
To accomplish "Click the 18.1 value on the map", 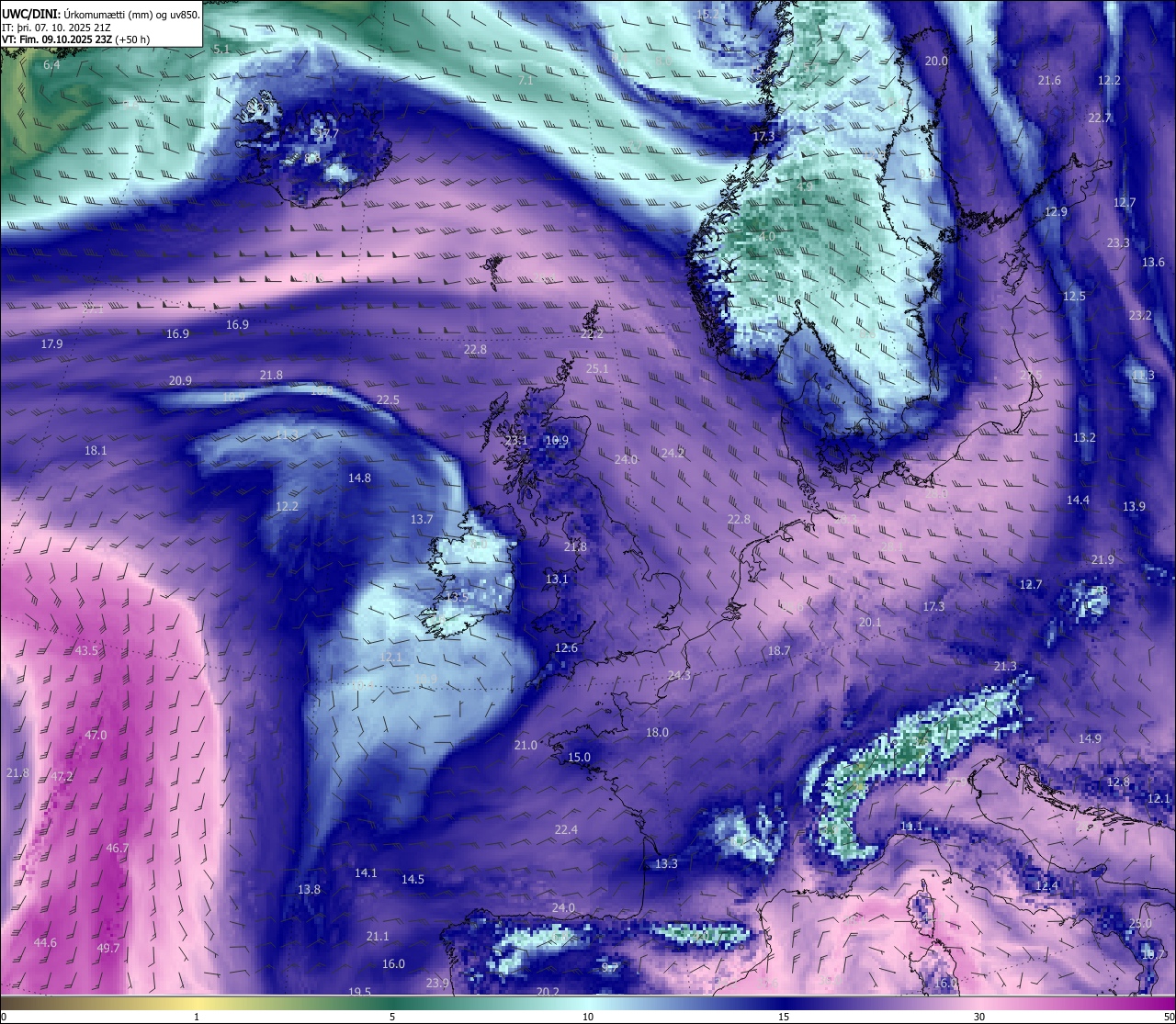I will coord(96,451).
